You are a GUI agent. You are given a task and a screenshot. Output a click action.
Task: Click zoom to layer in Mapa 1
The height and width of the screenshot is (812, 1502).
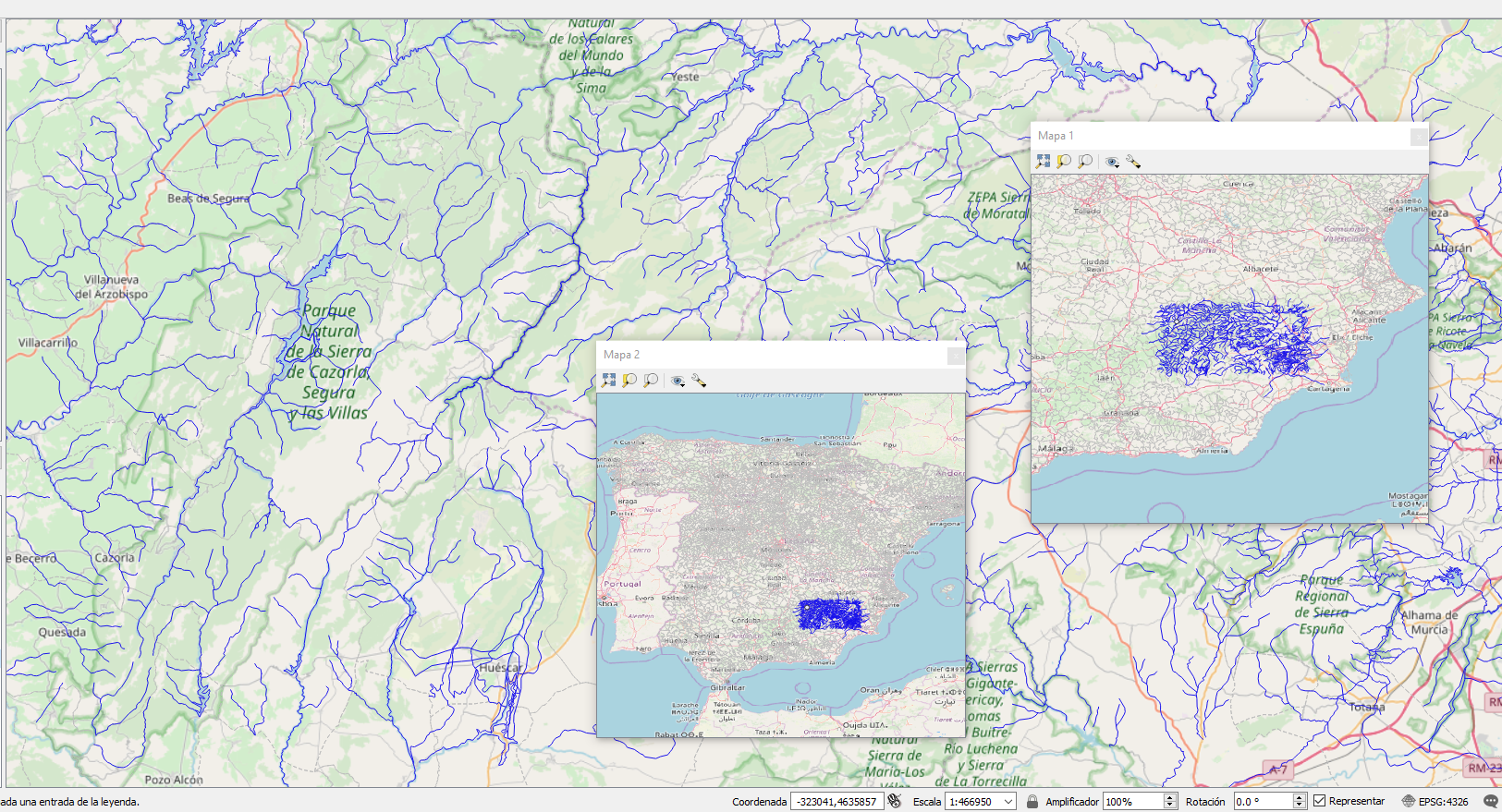pyautogui.click(x=1085, y=162)
